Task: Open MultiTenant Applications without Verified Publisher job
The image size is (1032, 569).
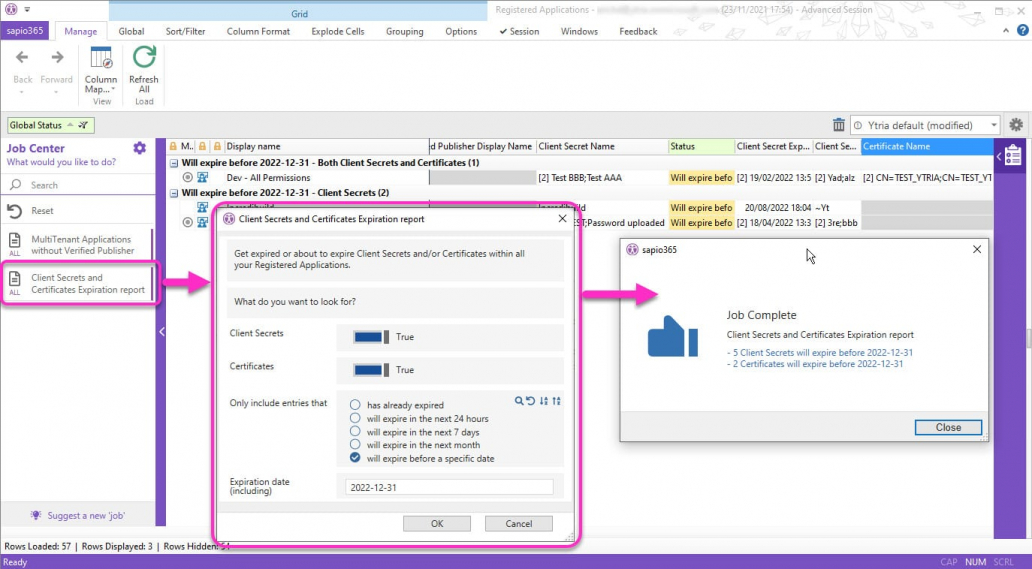Action: (78, 245)
